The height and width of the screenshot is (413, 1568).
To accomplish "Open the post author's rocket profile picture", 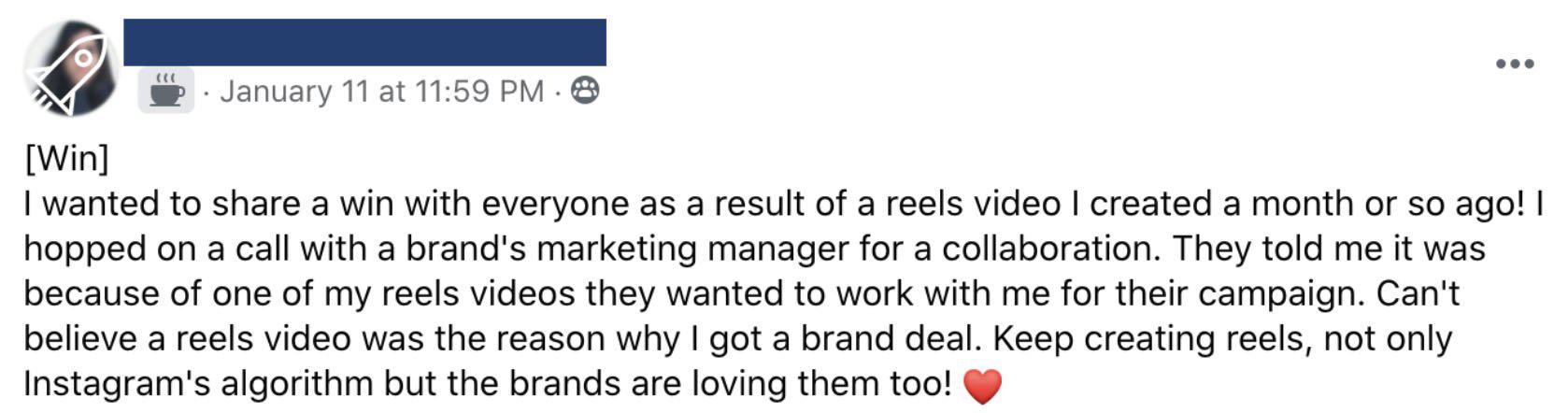I will pos(71,68).
